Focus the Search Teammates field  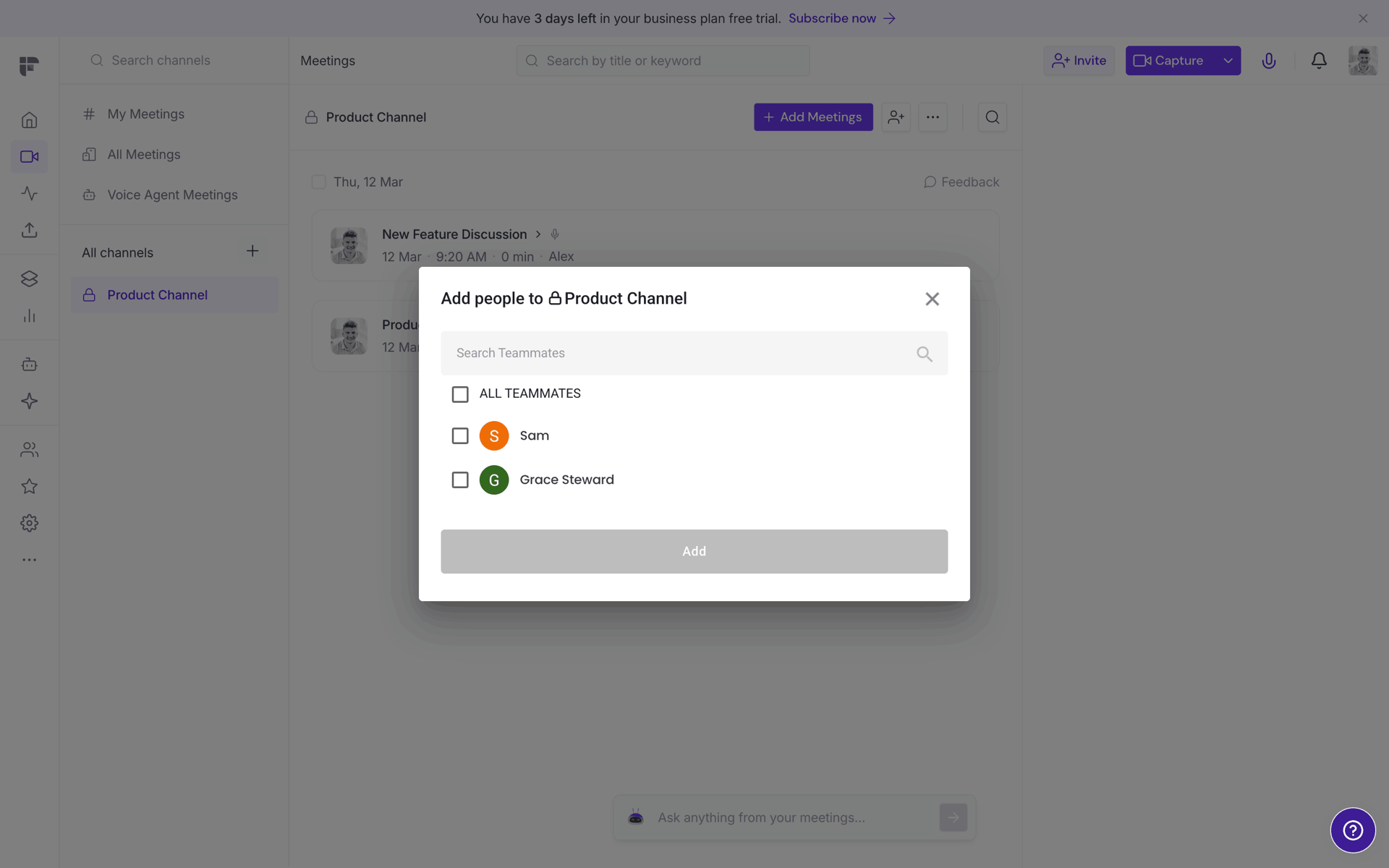pos(694,353)
